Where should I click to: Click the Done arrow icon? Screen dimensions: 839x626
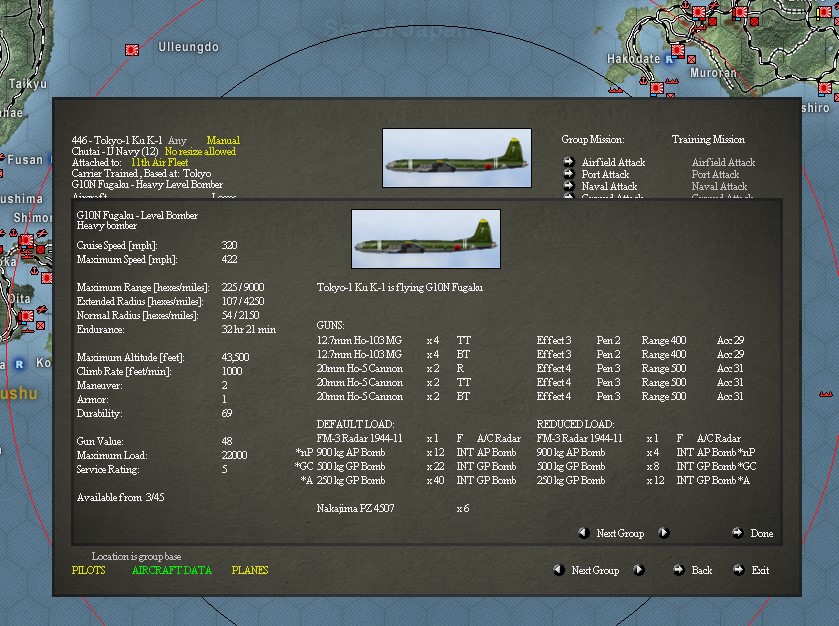pyautogui.click(x=738, y=533)
